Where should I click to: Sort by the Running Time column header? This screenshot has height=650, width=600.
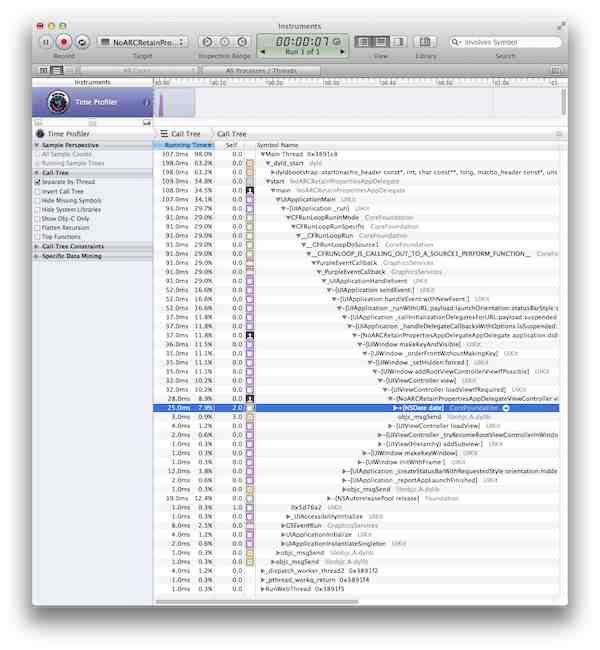point(184,145)
